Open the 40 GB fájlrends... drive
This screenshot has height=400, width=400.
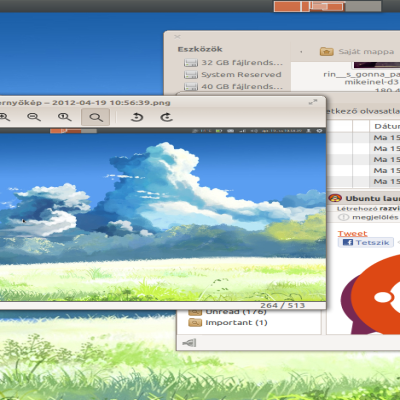pos(233,86)
